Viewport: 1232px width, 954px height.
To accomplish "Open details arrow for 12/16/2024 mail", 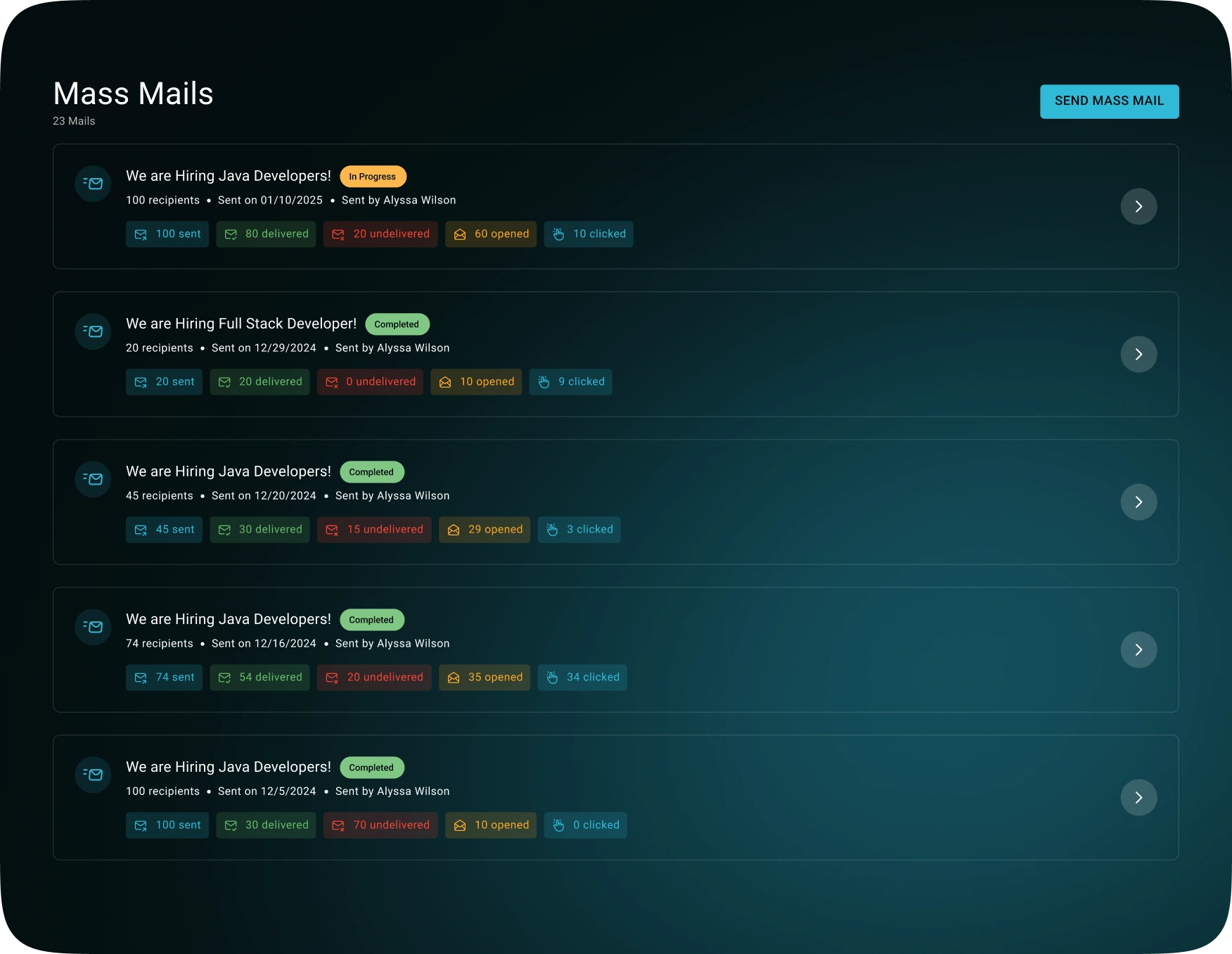I will click(1138, 649).
